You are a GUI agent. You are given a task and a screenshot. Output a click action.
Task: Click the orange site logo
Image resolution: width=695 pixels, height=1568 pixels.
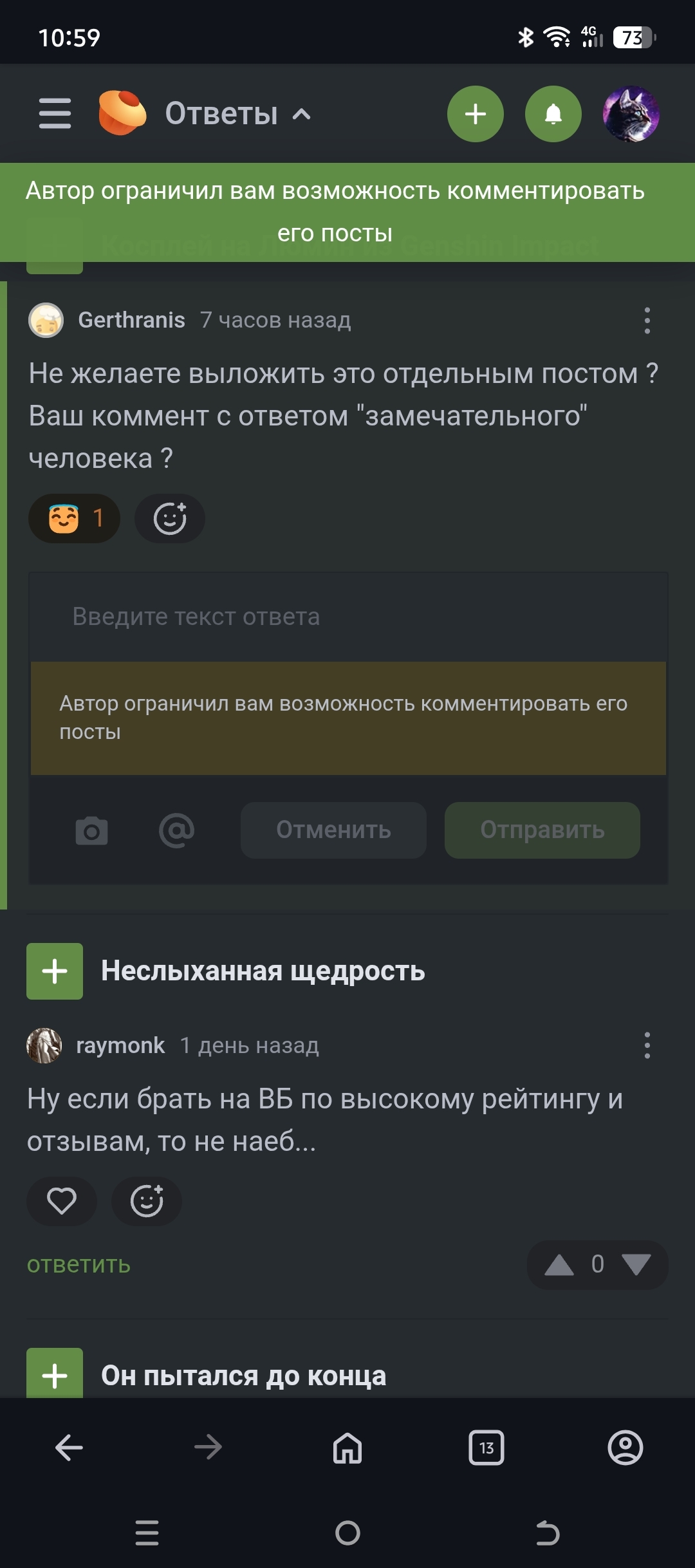(x=122, y=113)
